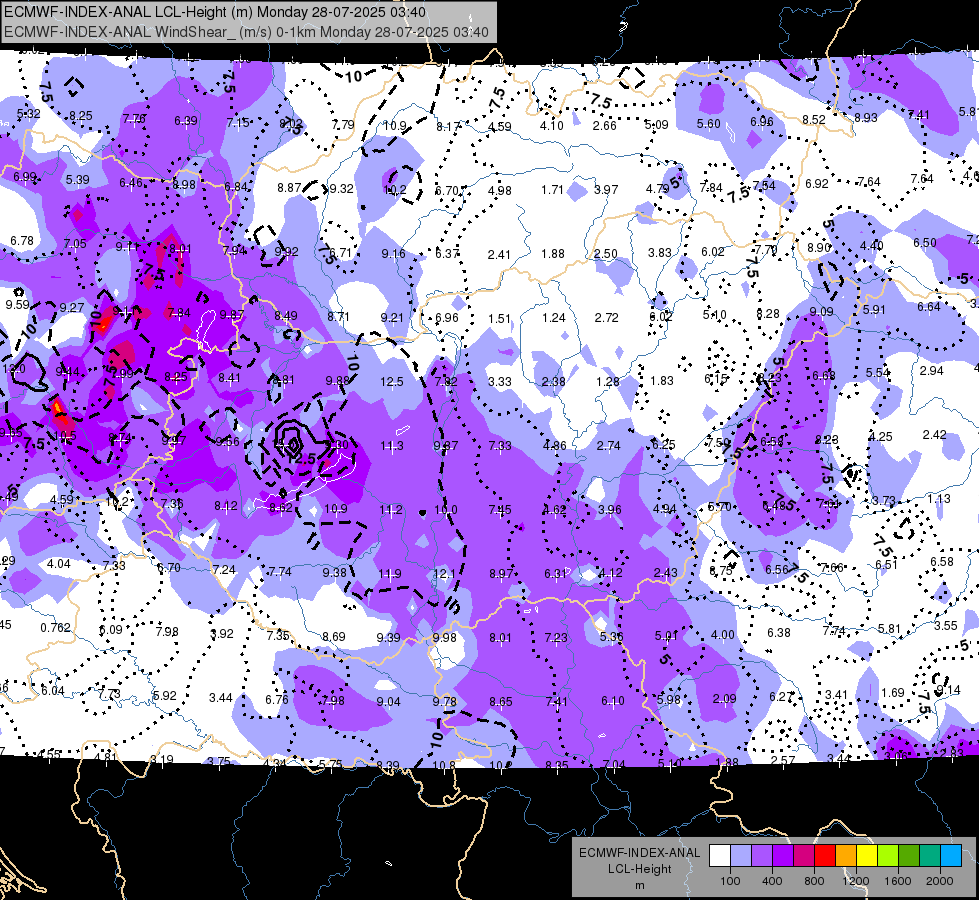Image resolution: width=979 pixels, height=900 pixels.
Task: Click the grid value 1.69
Action: pyautogui.click(x=893, y=692)
